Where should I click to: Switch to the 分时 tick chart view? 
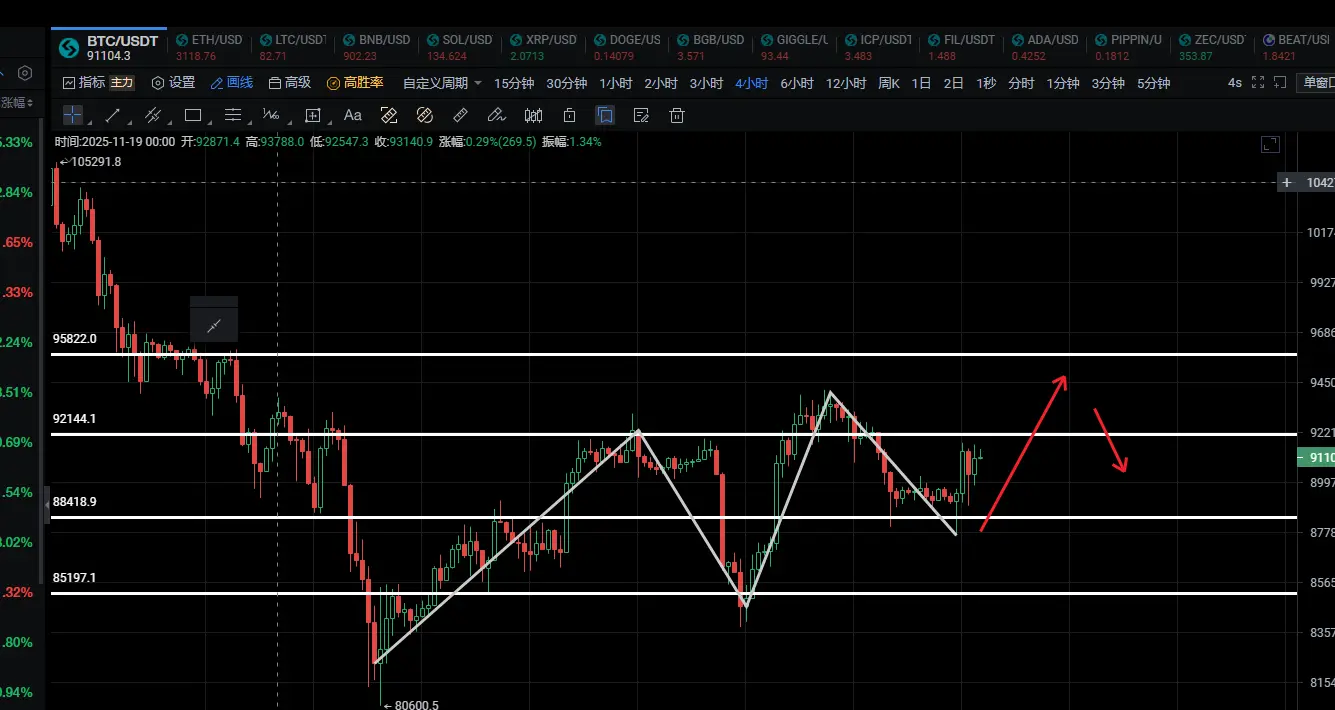(x=1021, y=83)
